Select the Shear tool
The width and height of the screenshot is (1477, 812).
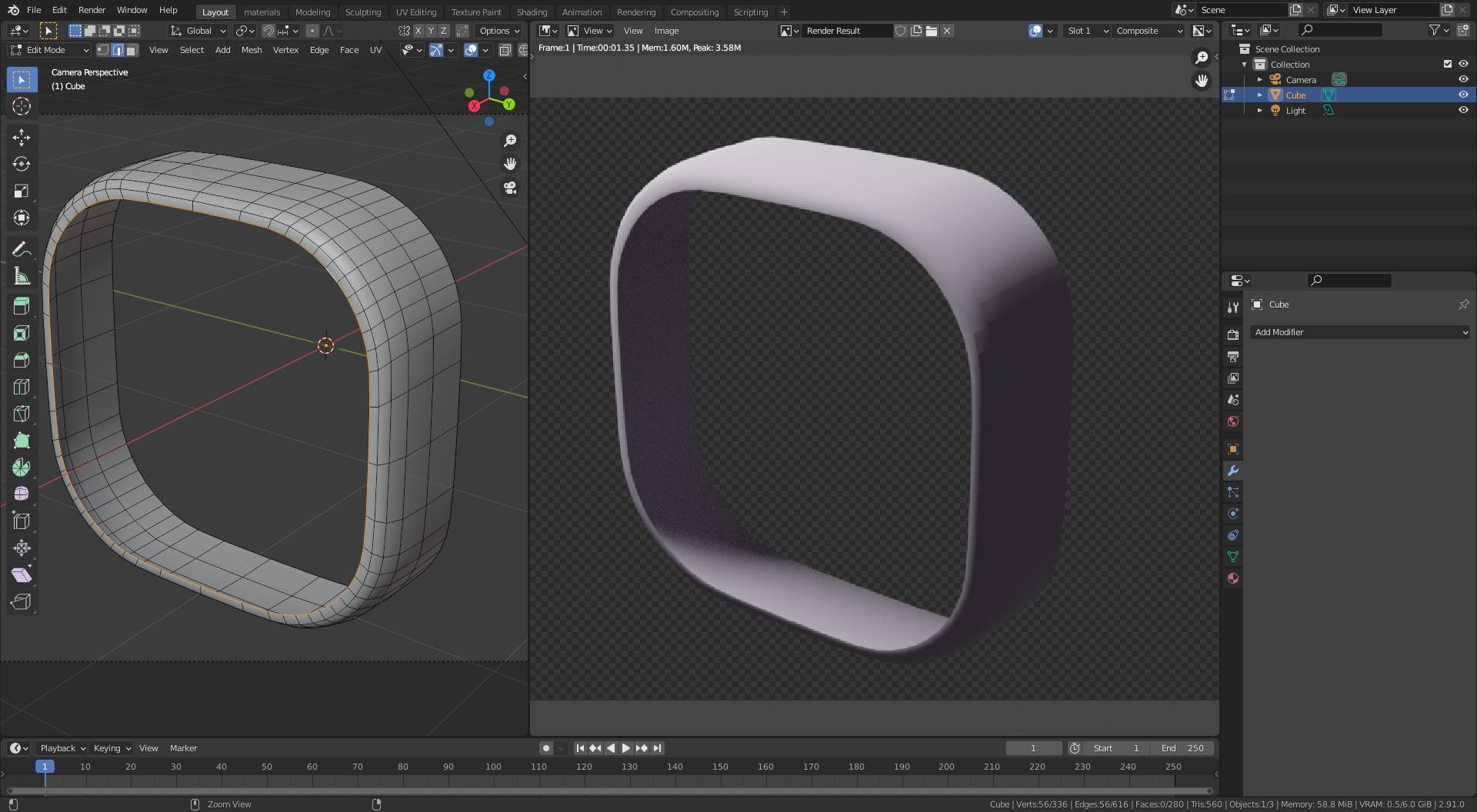click(x=22, y=575)
